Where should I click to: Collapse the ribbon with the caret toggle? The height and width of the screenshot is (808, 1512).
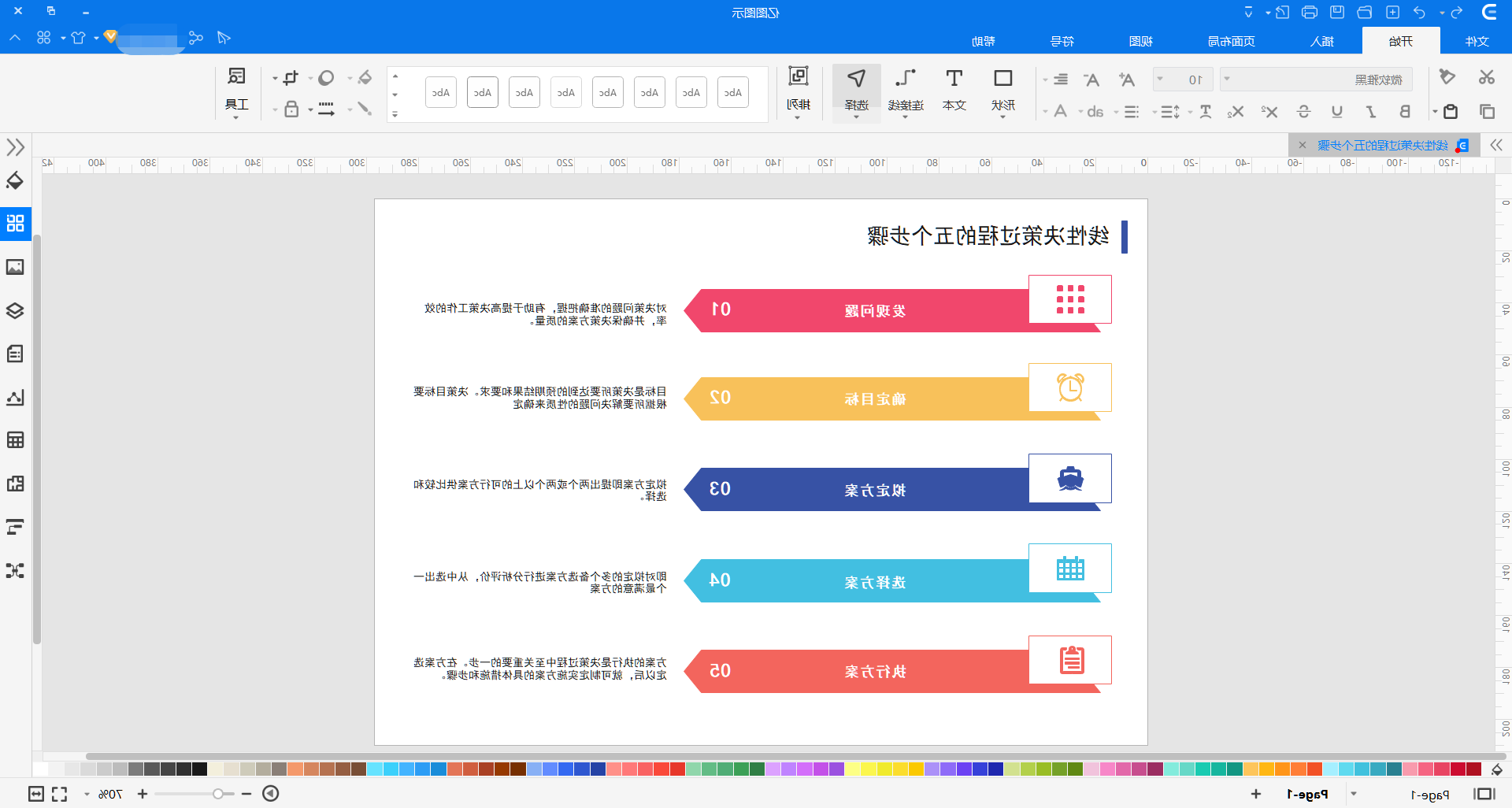coord(15,38)
